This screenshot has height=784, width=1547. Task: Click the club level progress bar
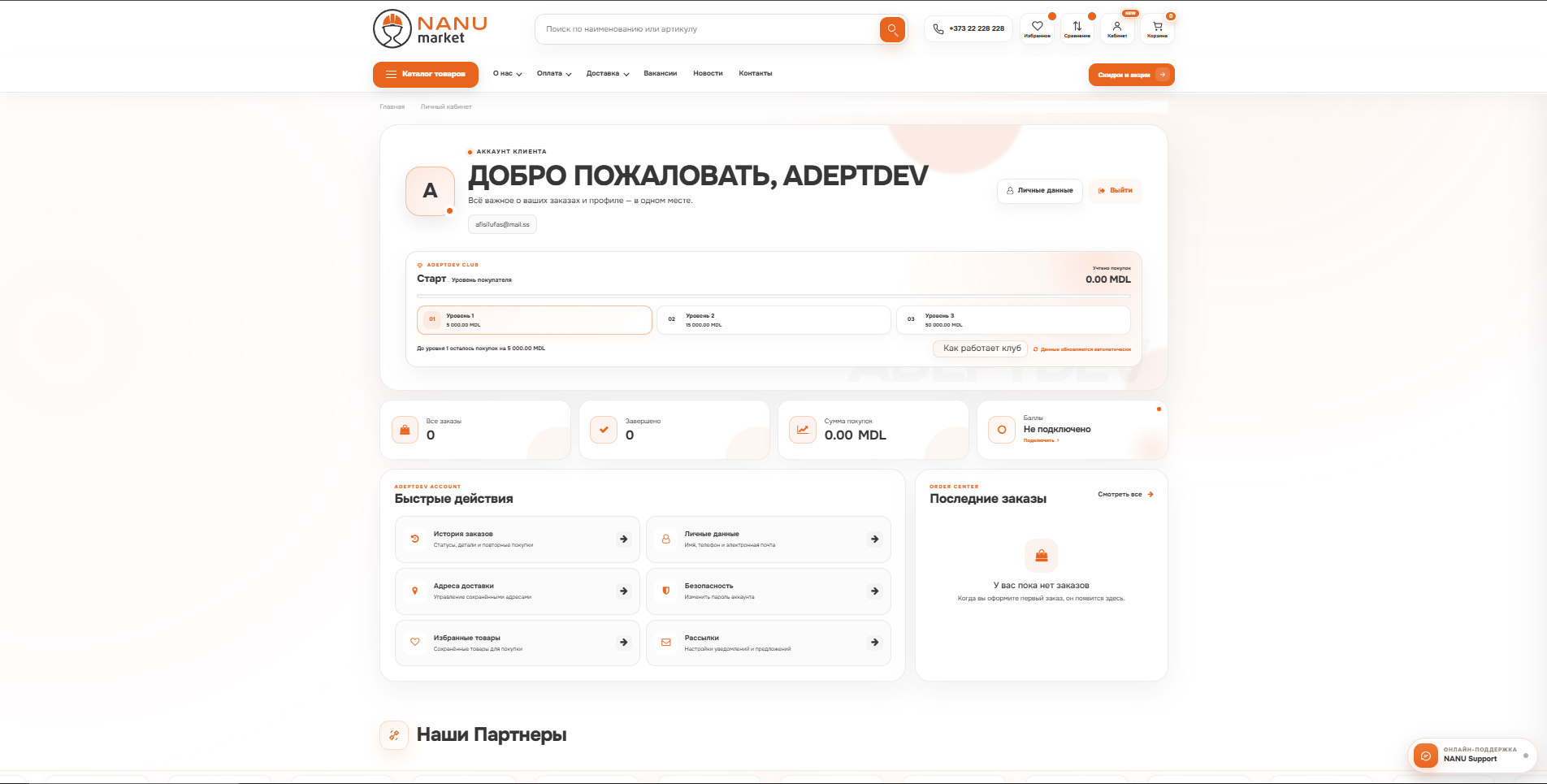tap(773, 297)
